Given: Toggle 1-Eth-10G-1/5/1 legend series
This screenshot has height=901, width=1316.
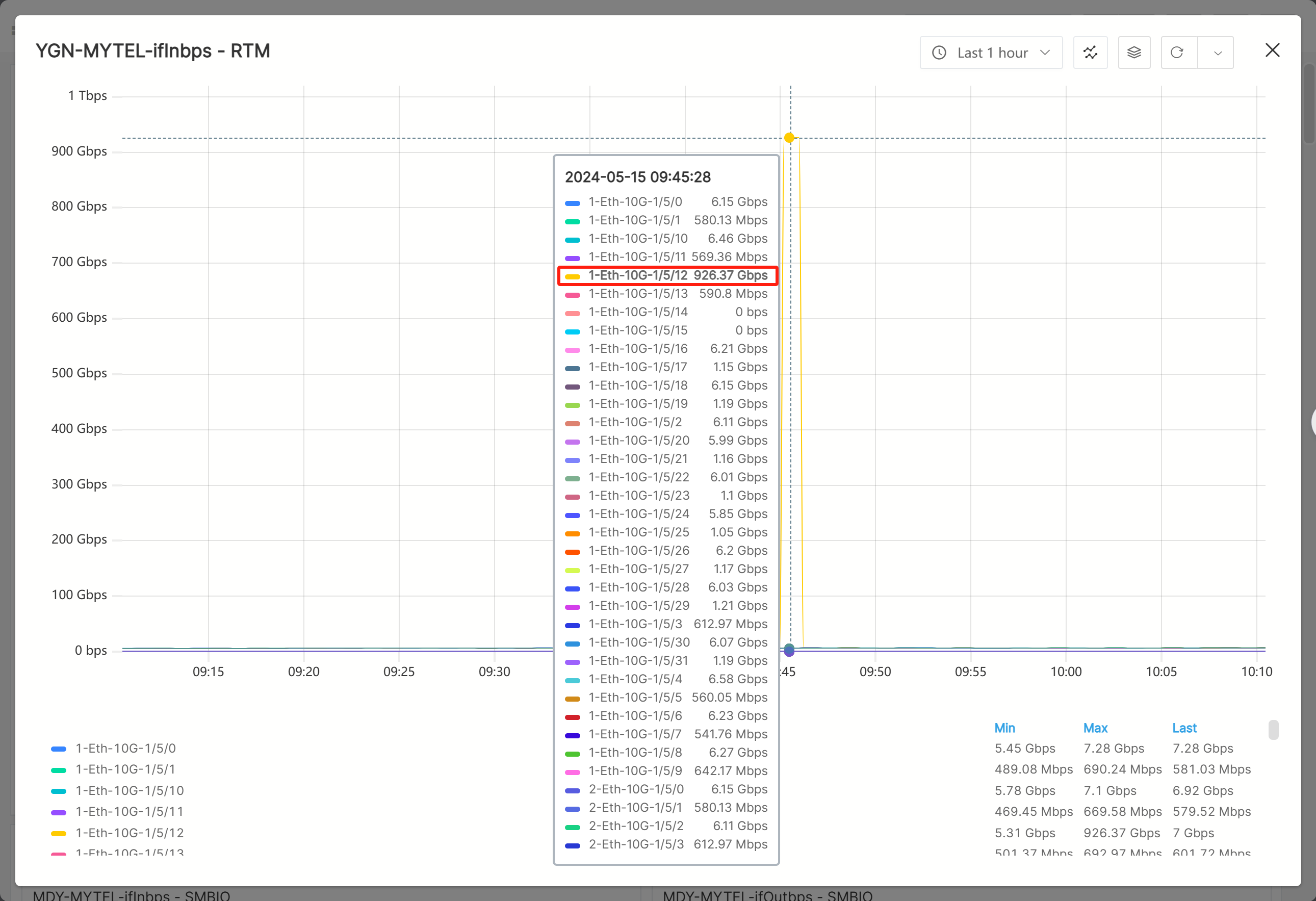Looking at the screenshot, I should click(125, 769).
